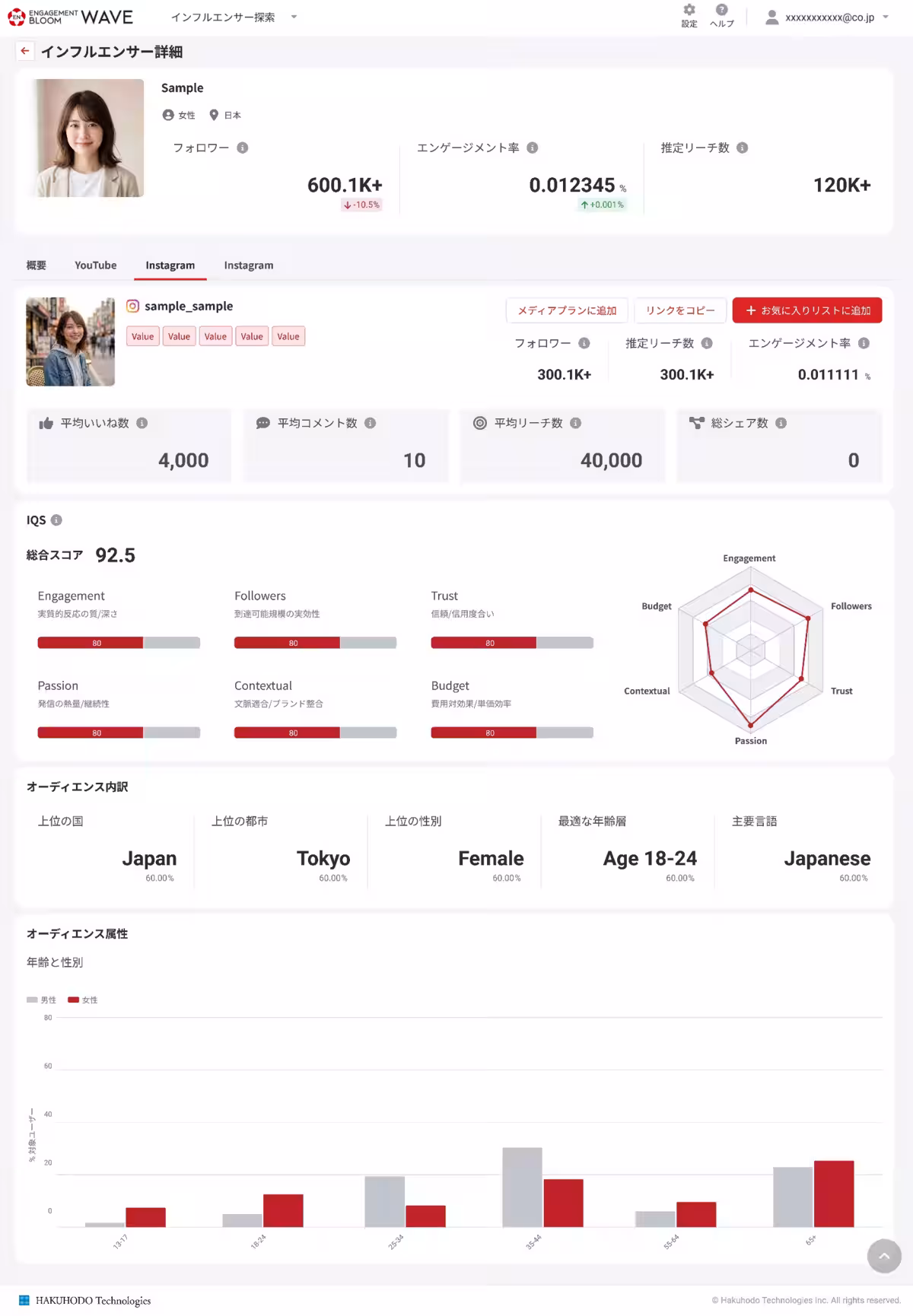Click the info icon next to IQS
Screen dimensions: 913x1316
pyautogui.click(x=56, y=520)
